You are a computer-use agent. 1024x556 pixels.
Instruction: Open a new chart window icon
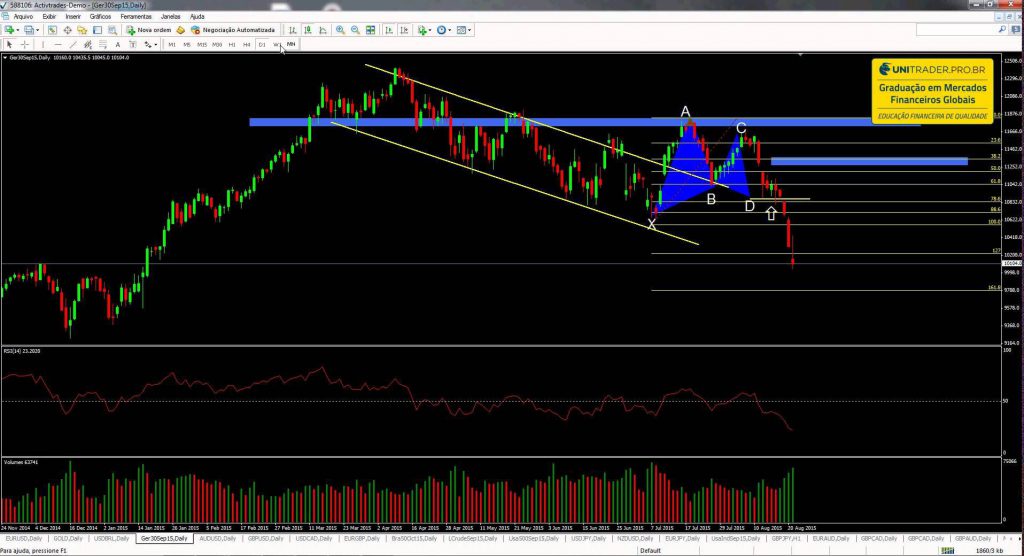point(9,30)
